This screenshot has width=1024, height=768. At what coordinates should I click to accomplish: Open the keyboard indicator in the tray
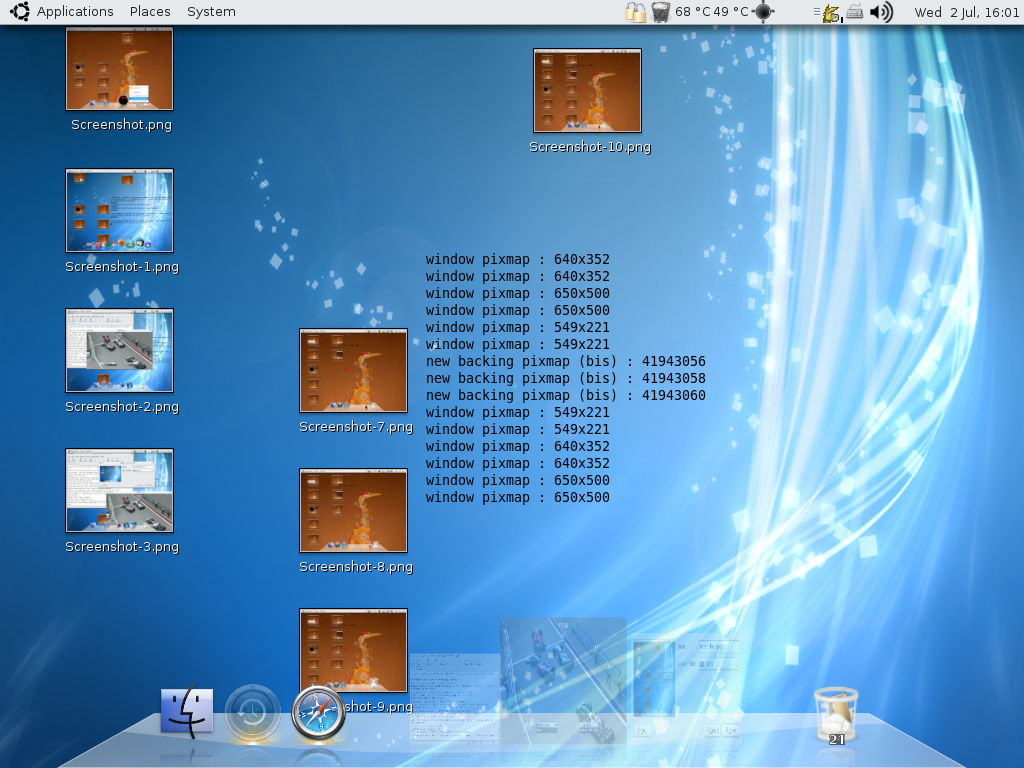click(x=854, y=12)
